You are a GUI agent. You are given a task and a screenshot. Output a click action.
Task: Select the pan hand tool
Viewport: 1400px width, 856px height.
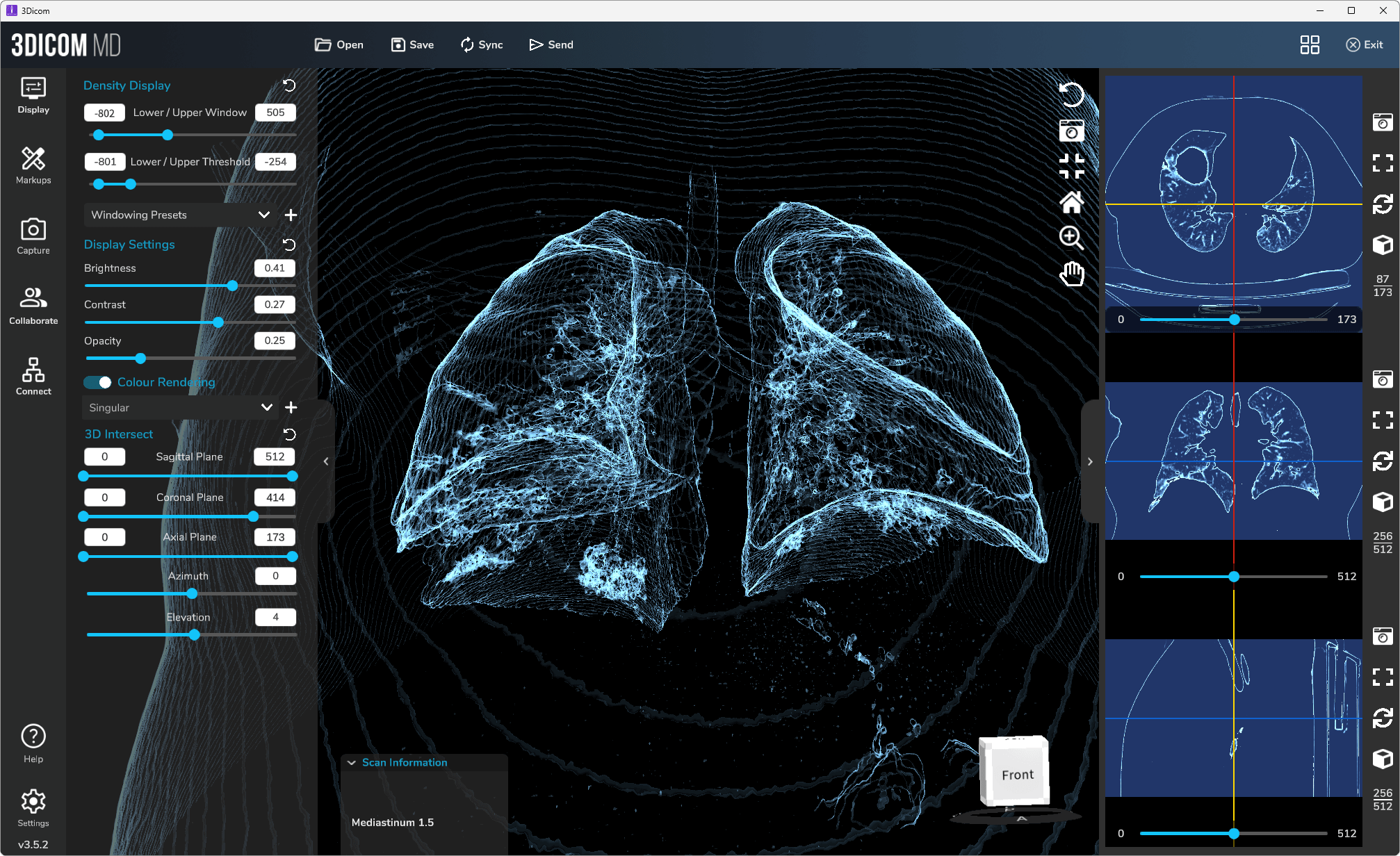tap(1071, 274)
